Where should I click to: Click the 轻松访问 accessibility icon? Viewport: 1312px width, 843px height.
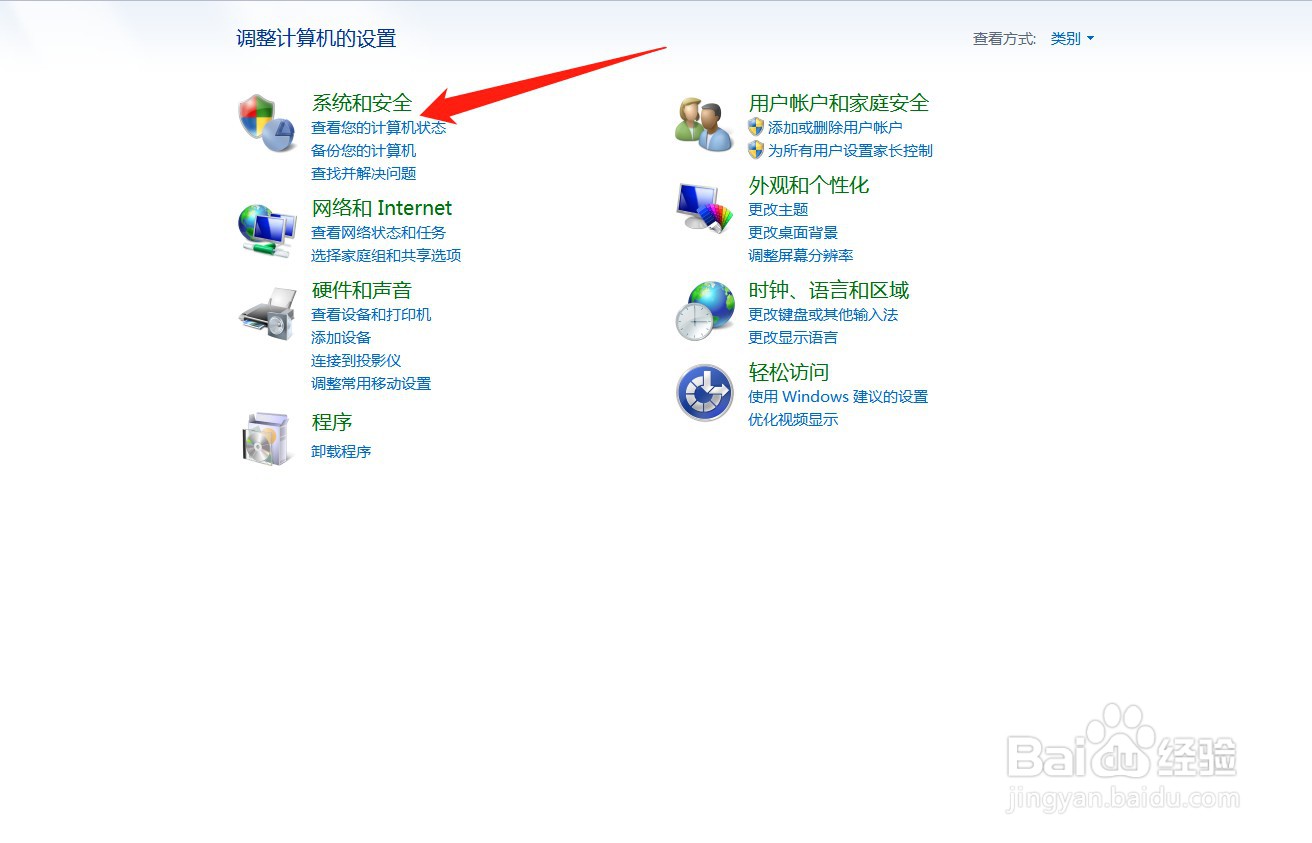point(703,391)
